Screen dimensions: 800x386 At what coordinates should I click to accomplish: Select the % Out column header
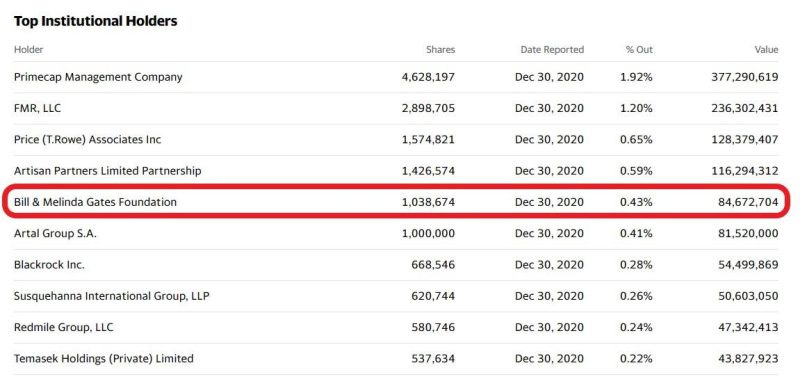(x=639, y=49)
